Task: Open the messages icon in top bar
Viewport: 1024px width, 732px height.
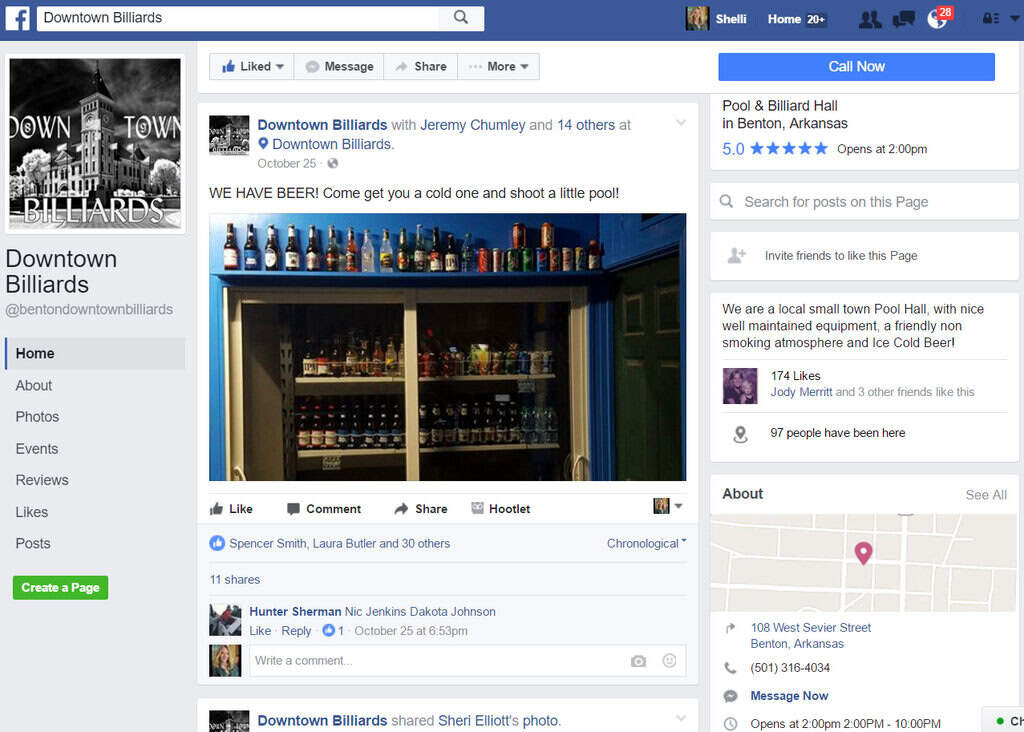Action: click(x=903, y=19)
